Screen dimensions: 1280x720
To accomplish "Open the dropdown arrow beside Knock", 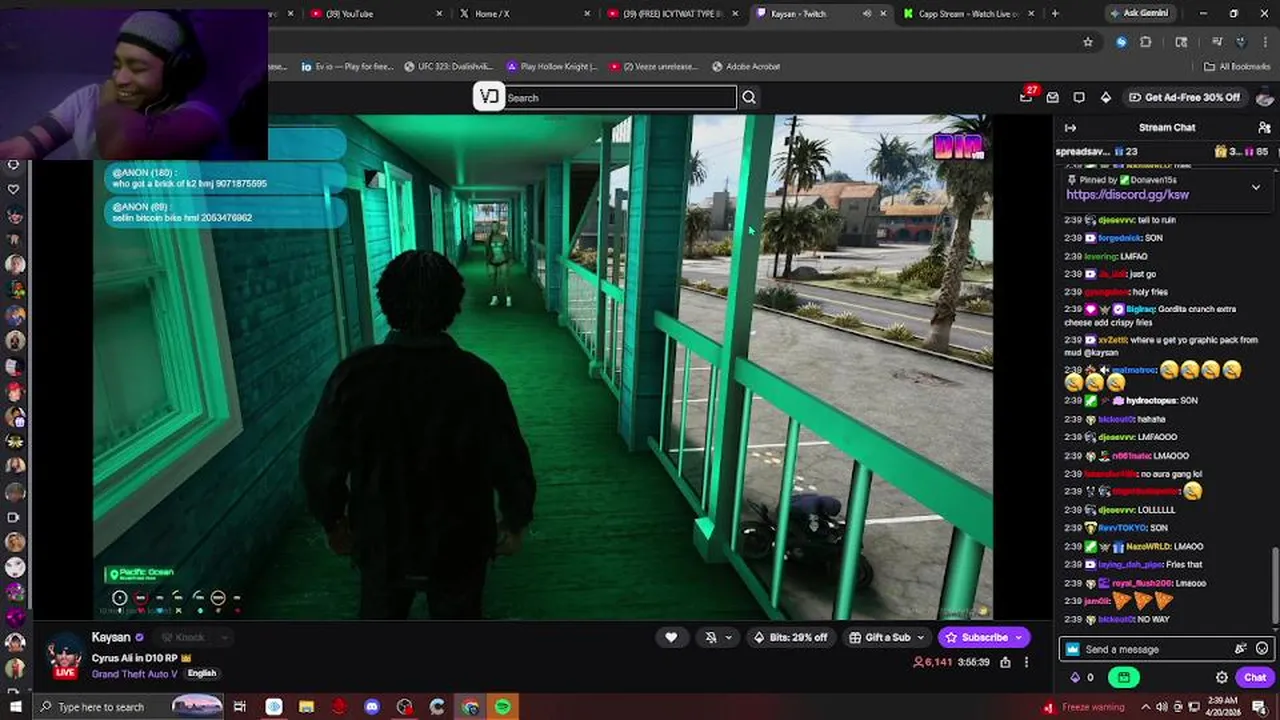I will coord(226,637).
